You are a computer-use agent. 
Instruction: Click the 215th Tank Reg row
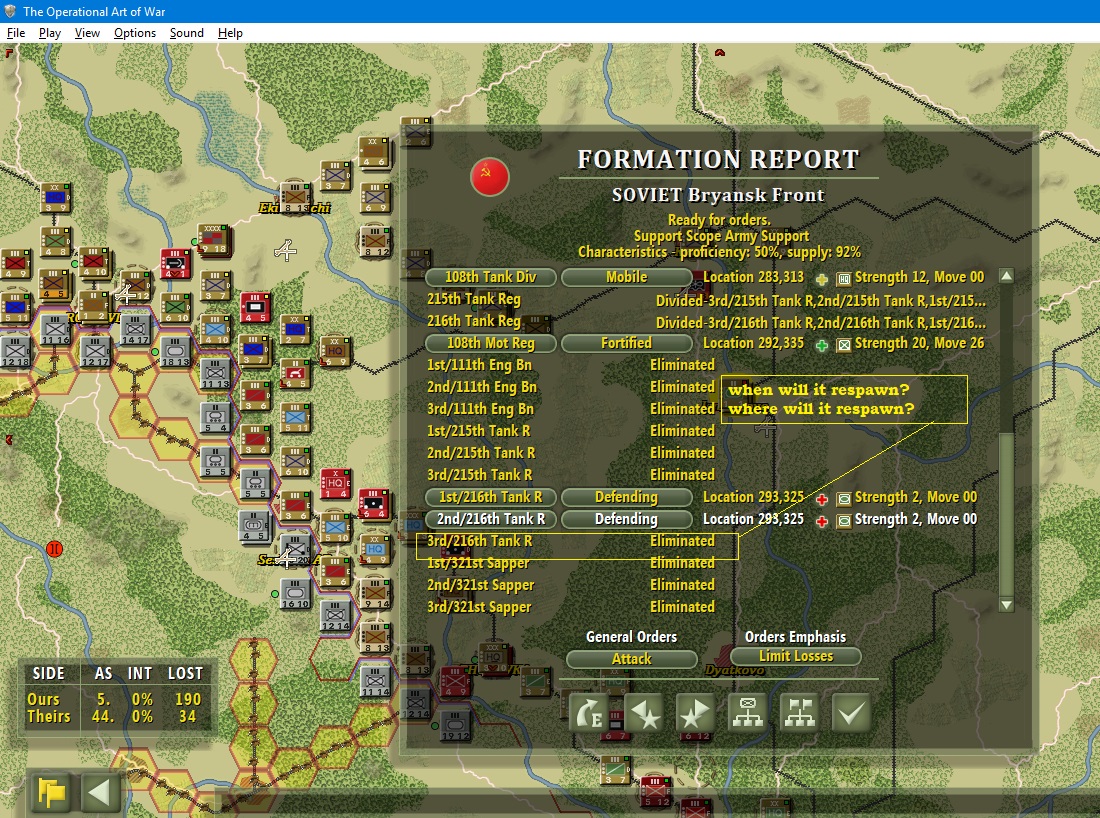[x=706, y=300]
